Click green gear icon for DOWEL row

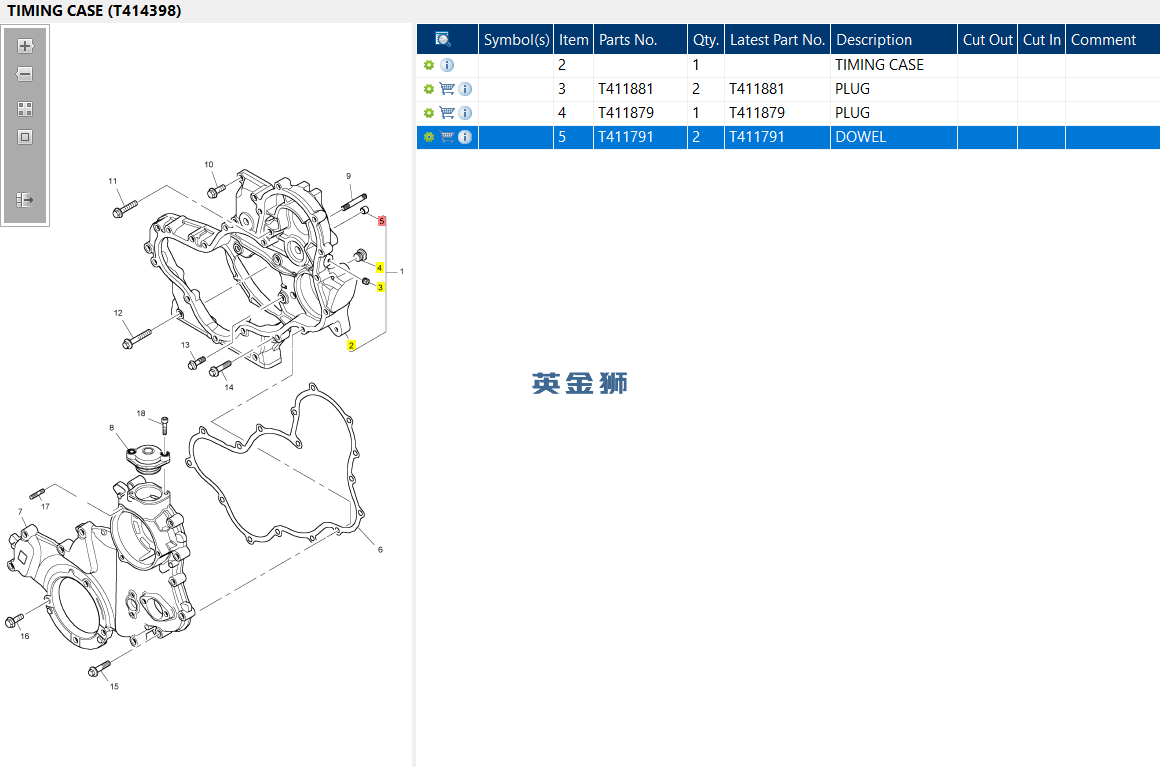(429, 137)
